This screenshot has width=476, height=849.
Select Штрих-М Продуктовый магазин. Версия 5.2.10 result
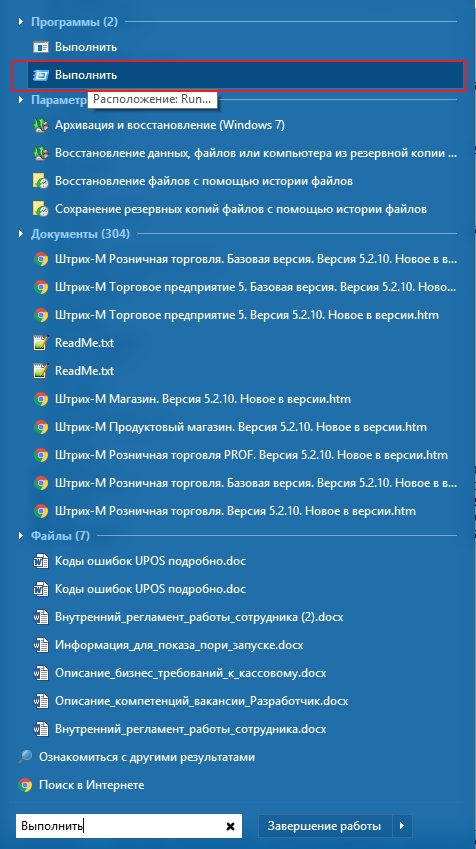[240, 427]
